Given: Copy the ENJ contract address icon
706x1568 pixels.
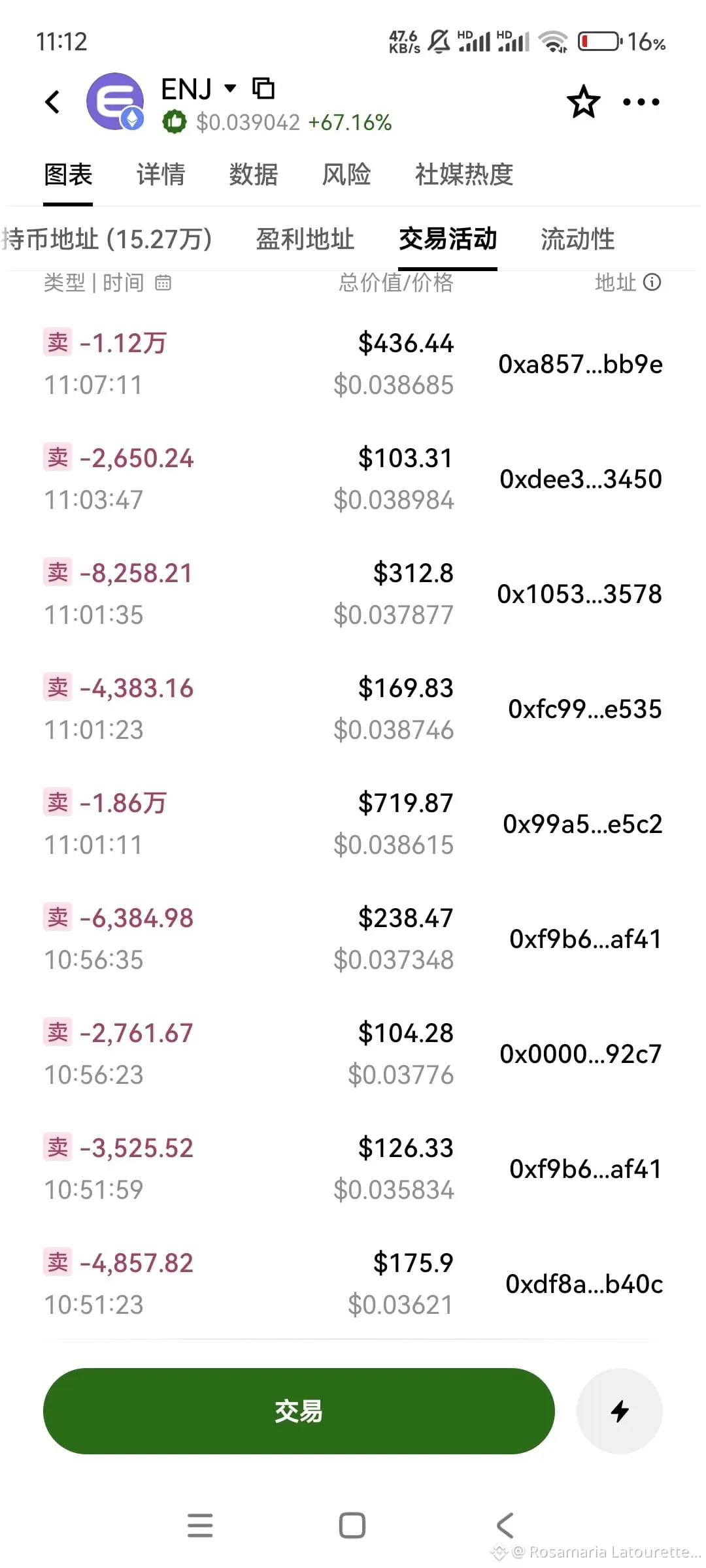Looking at the screenshot, I should pyautogui.click(x=263, y=88).
